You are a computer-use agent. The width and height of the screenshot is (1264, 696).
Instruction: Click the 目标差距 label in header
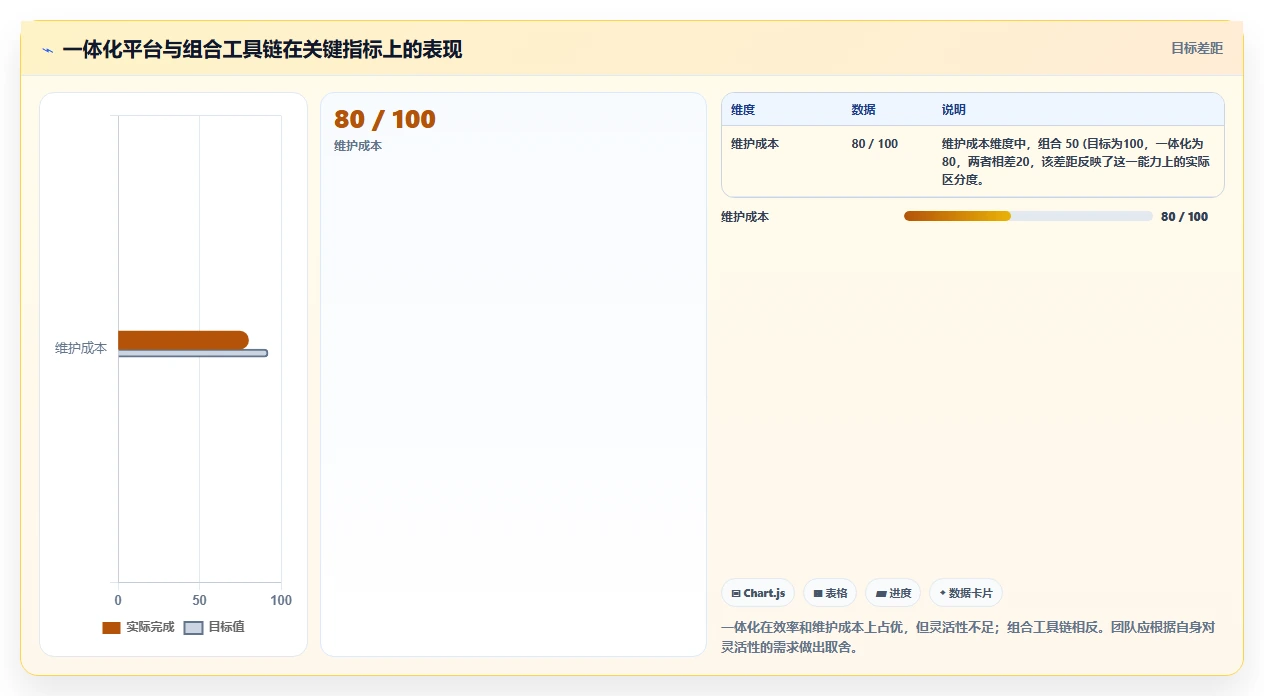1197,48
